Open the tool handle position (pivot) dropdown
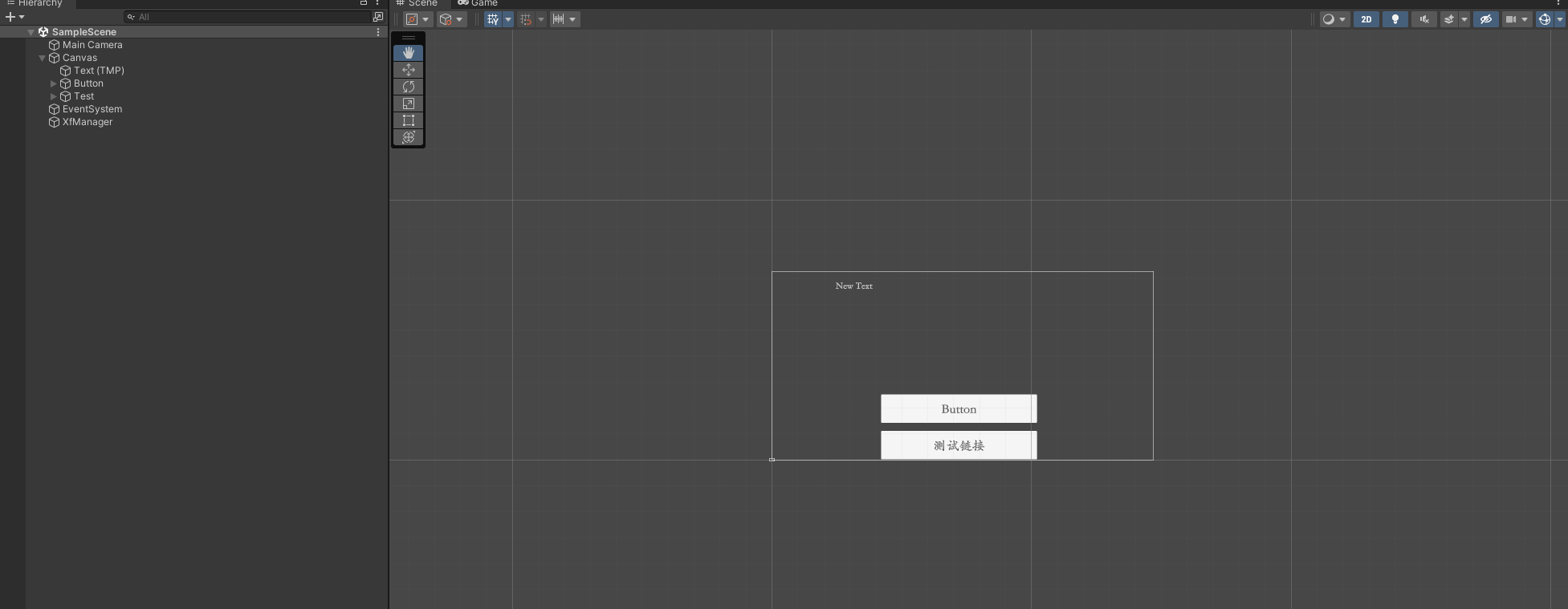 click(x=417, y=19)
